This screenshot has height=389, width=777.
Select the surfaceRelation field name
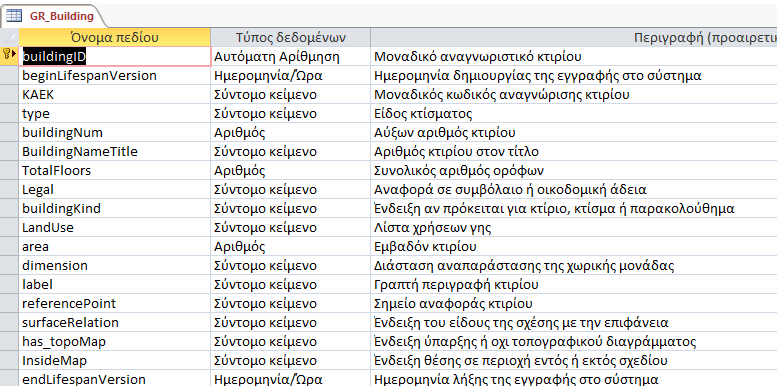tap(114, 322)
